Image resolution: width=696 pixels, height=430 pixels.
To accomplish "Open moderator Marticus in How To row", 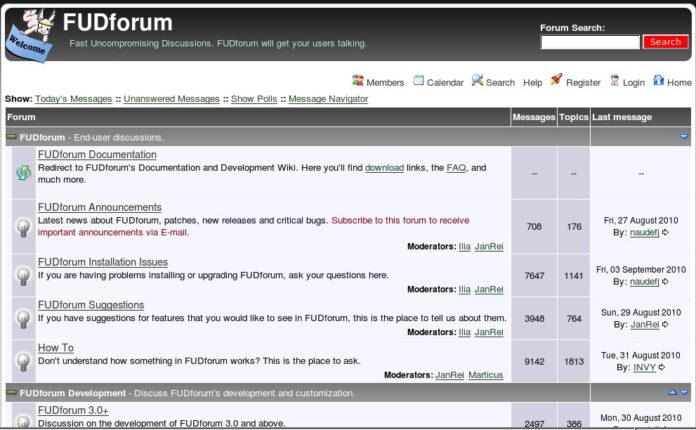I will (486, 375).
